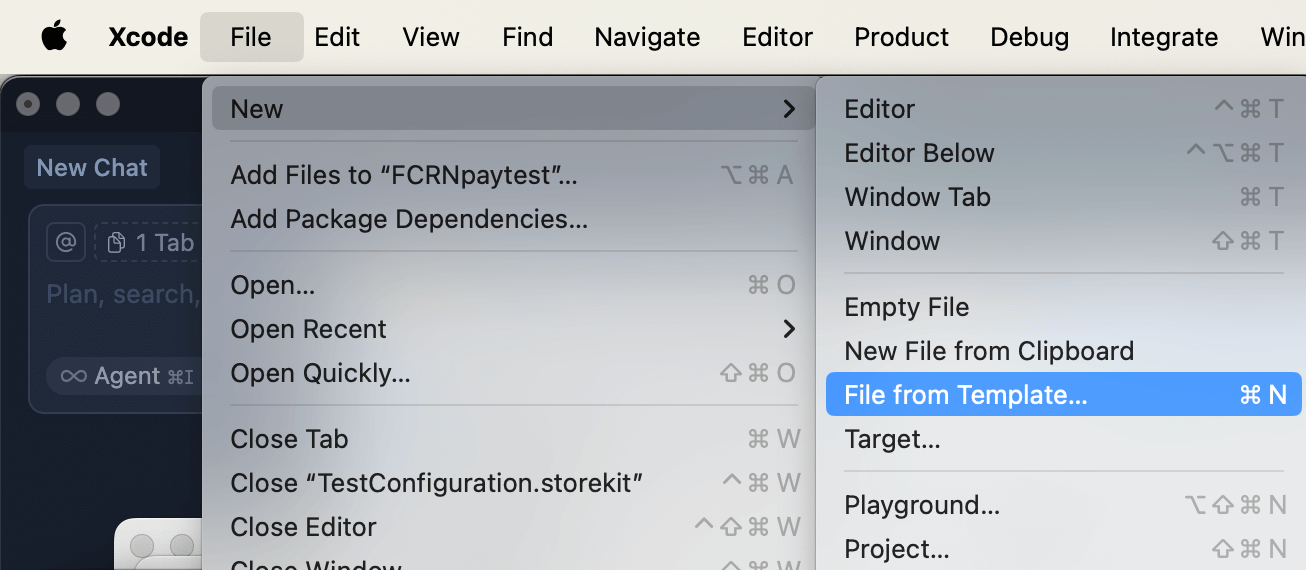The image size is (1306, 570).
Task: Open the View menu
Action: [x=431, y=37]
